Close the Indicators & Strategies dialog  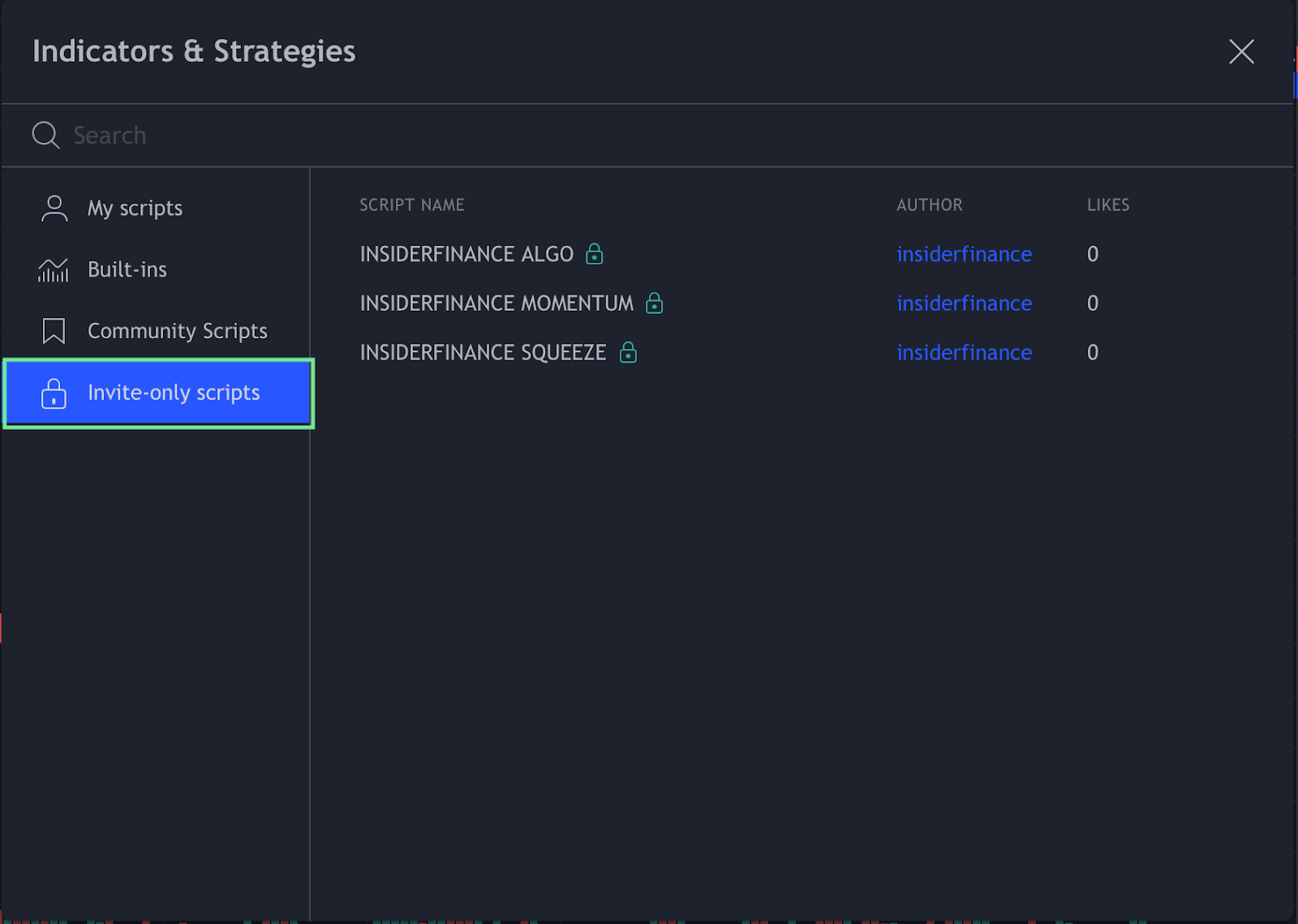[x=1241, y=52]
